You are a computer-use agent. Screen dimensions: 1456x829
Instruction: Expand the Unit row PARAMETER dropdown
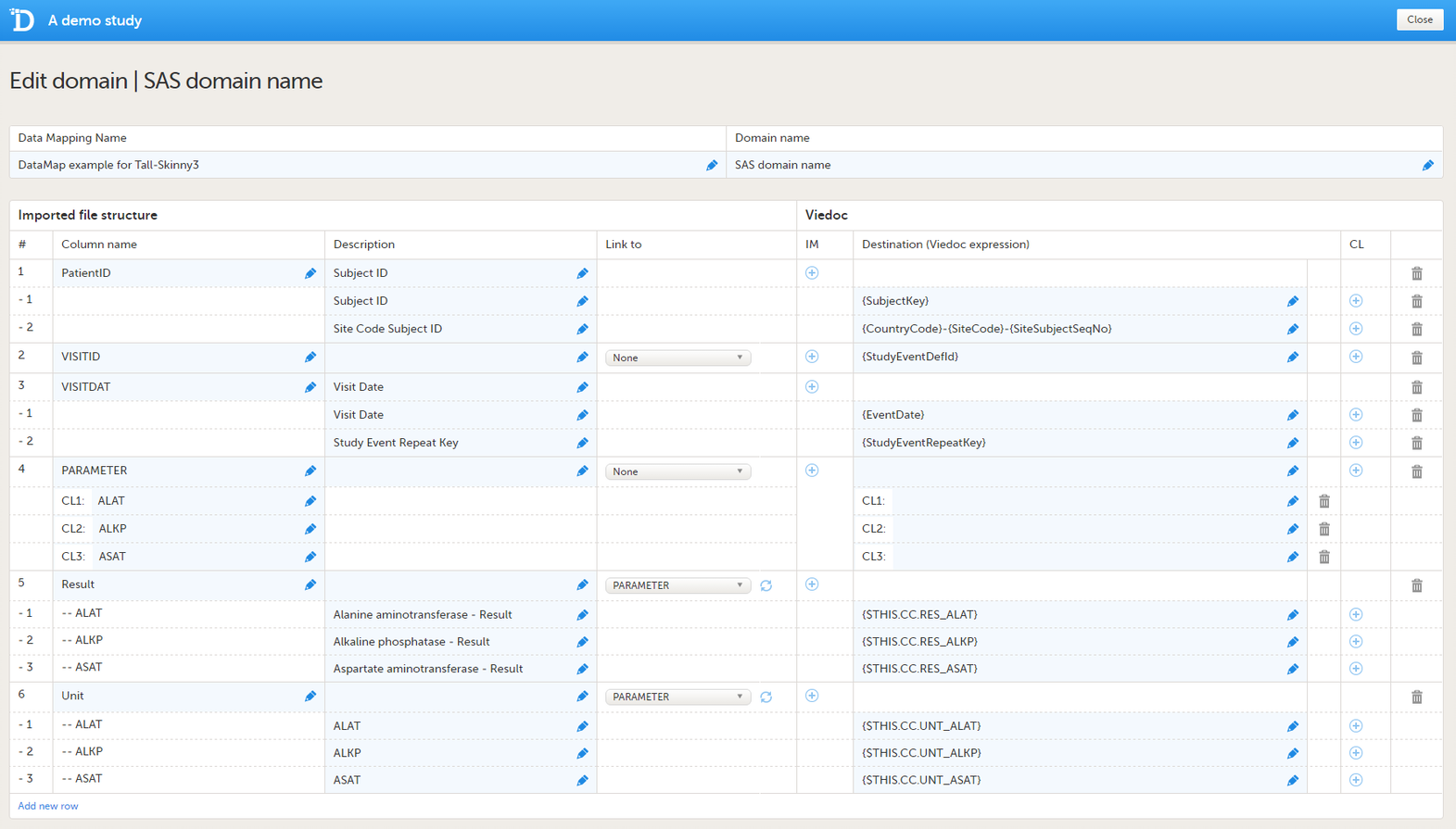677,697
